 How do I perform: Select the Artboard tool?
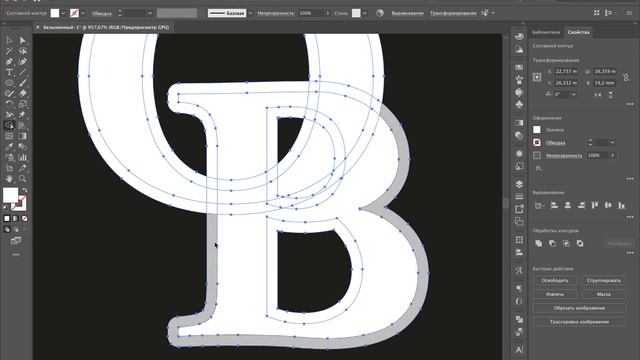(9, 168)
